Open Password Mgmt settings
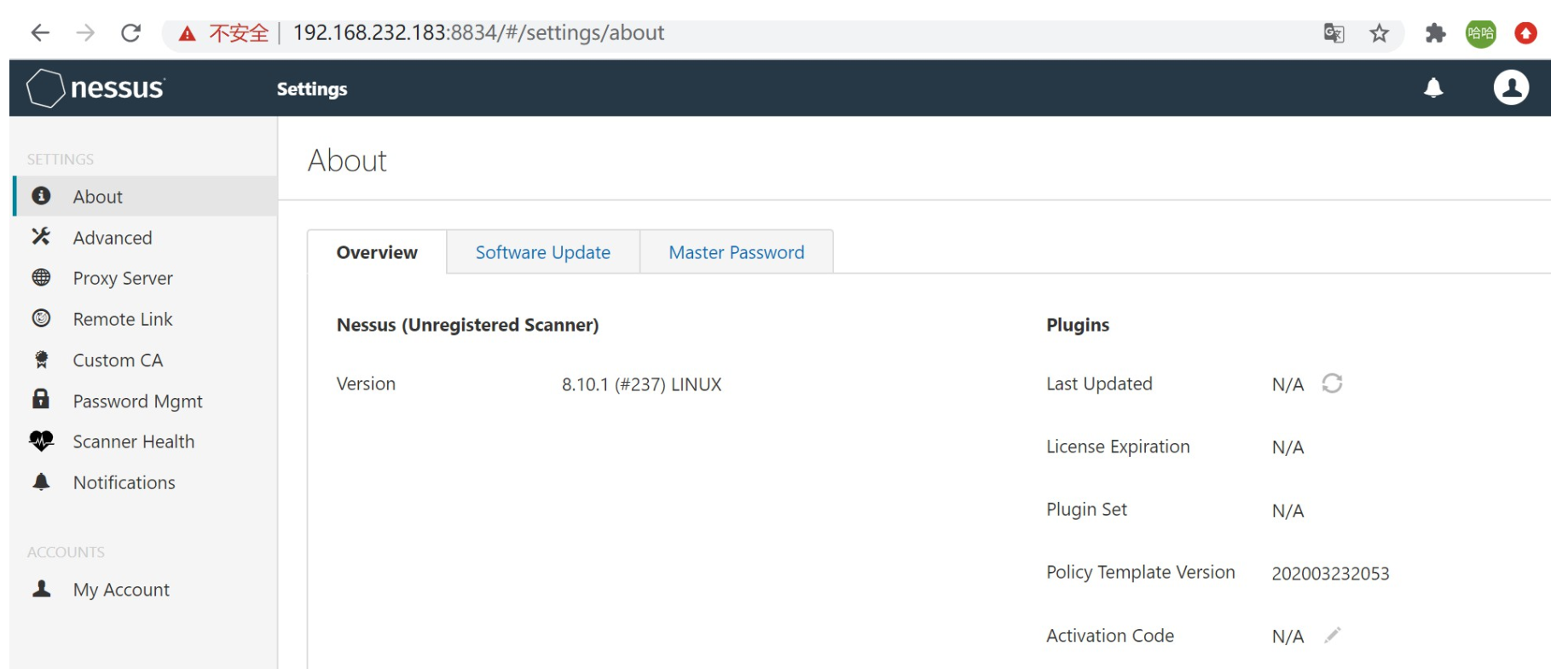 [x=146, y=401]
